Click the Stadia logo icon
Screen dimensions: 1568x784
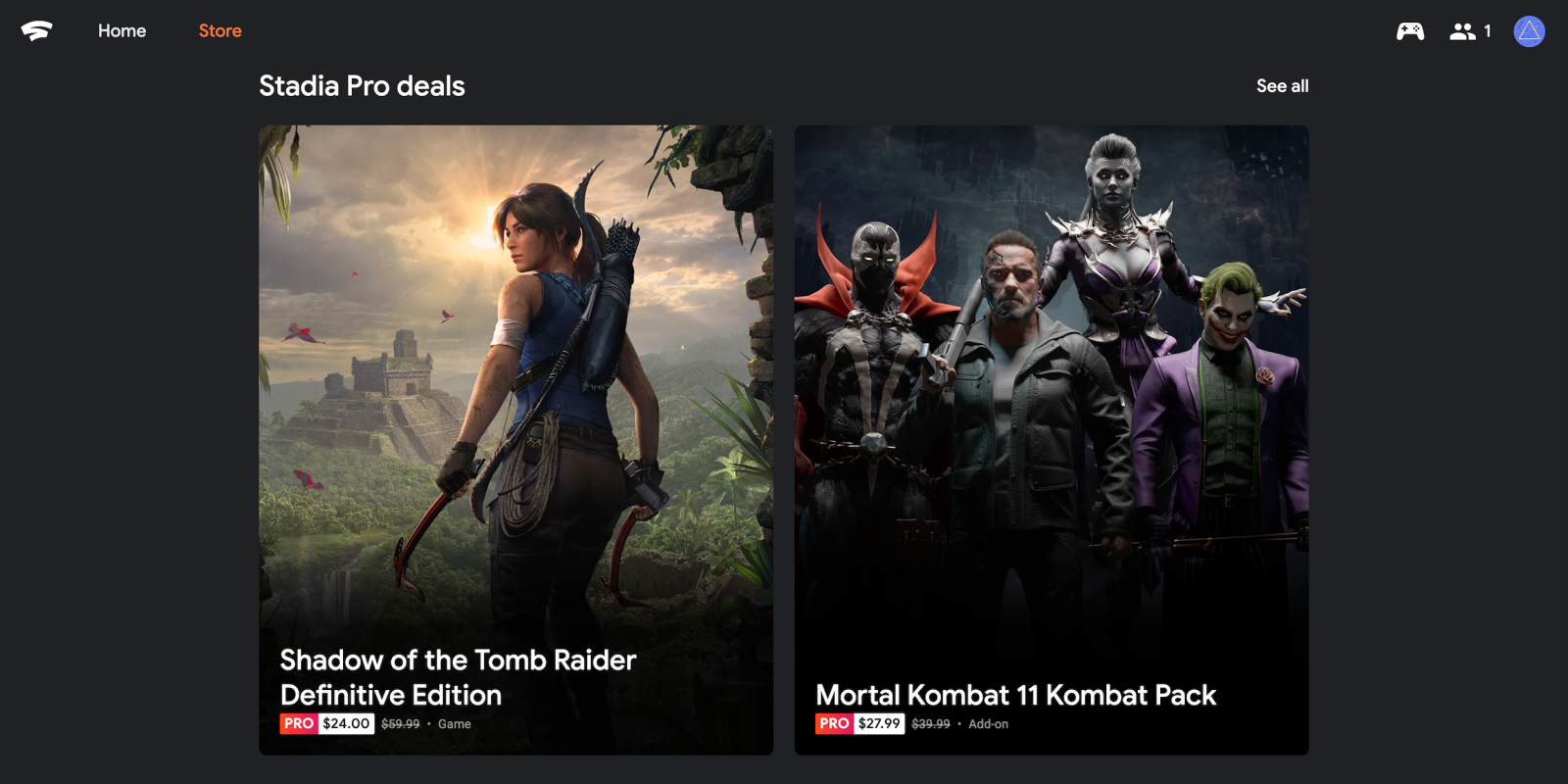(36, 31)
